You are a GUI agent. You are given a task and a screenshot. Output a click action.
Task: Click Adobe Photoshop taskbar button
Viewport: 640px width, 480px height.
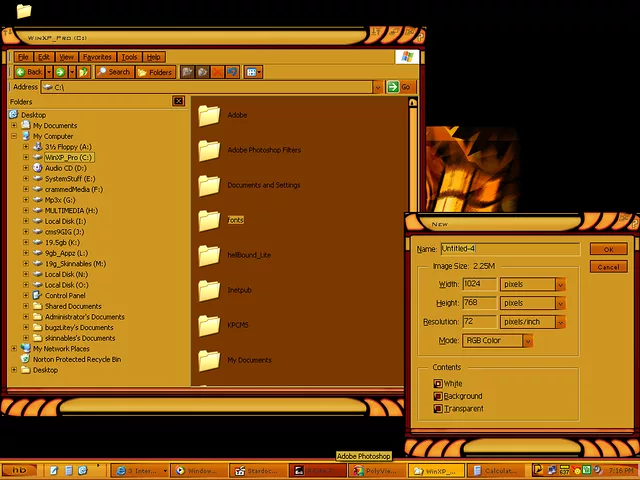(x=318, y=471)
